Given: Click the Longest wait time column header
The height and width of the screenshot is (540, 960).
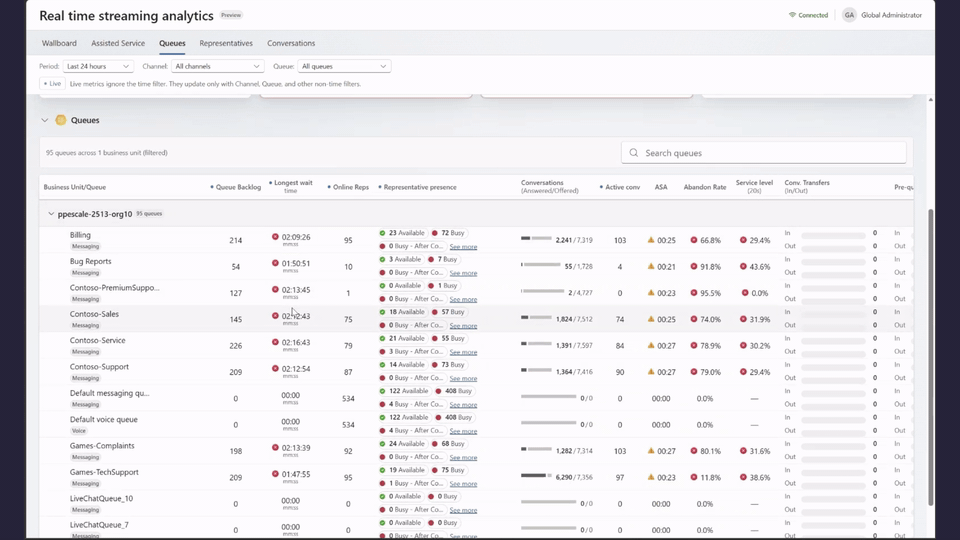Looking at the screenshot, I should click(291, 187).
